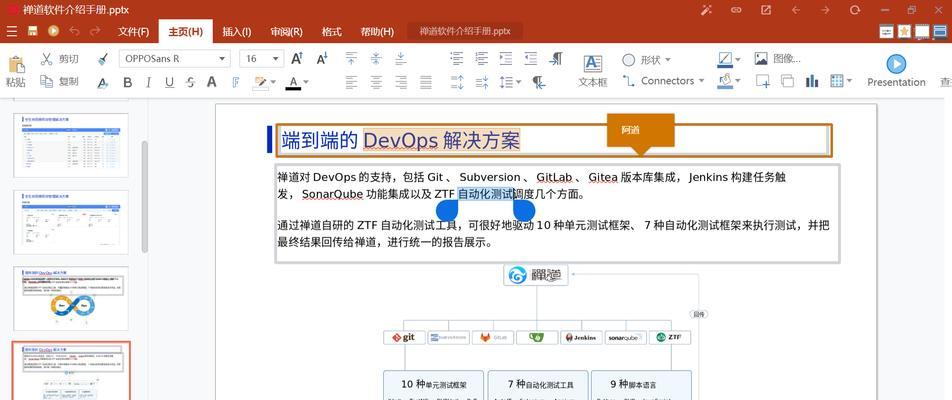Image resolution: width=952 pixels, height=400 pixels.
Task: Switch to the 格式 tab
Action: tap(332, 32)
